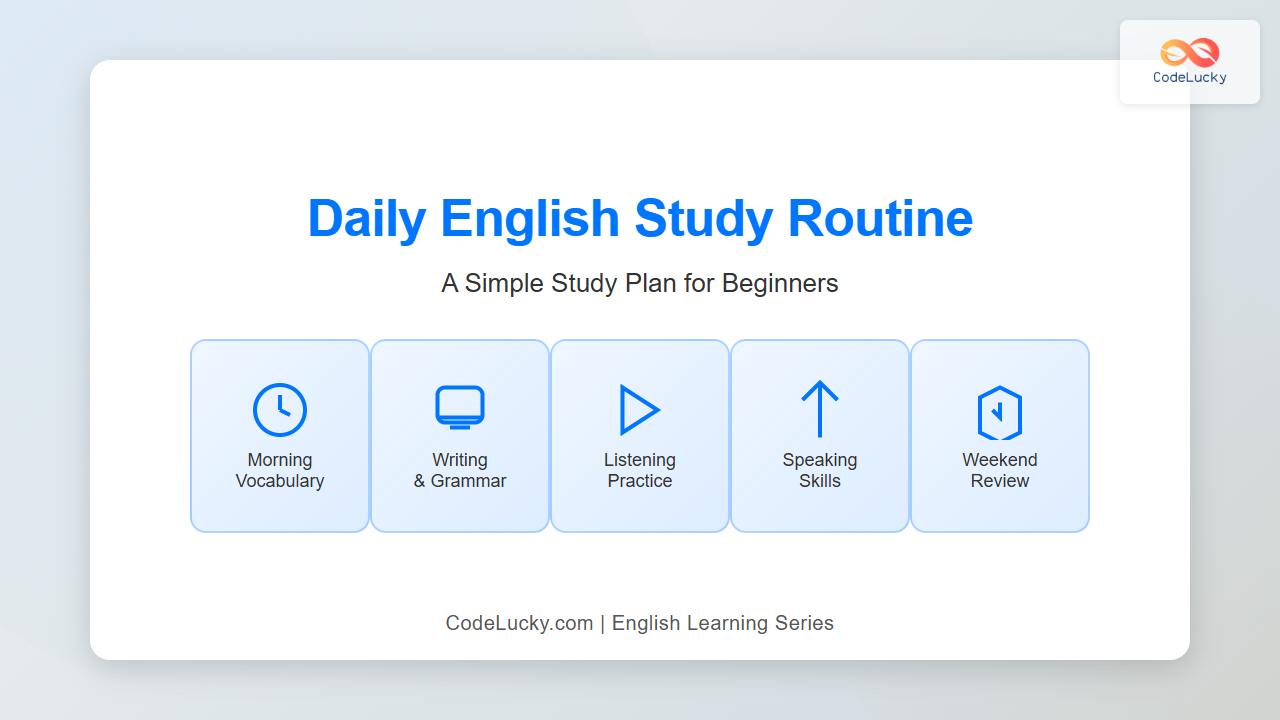1280x720 pixels.
Task: Click the hexagon badge icon for Weekend Review
Action: point(1000,413)
